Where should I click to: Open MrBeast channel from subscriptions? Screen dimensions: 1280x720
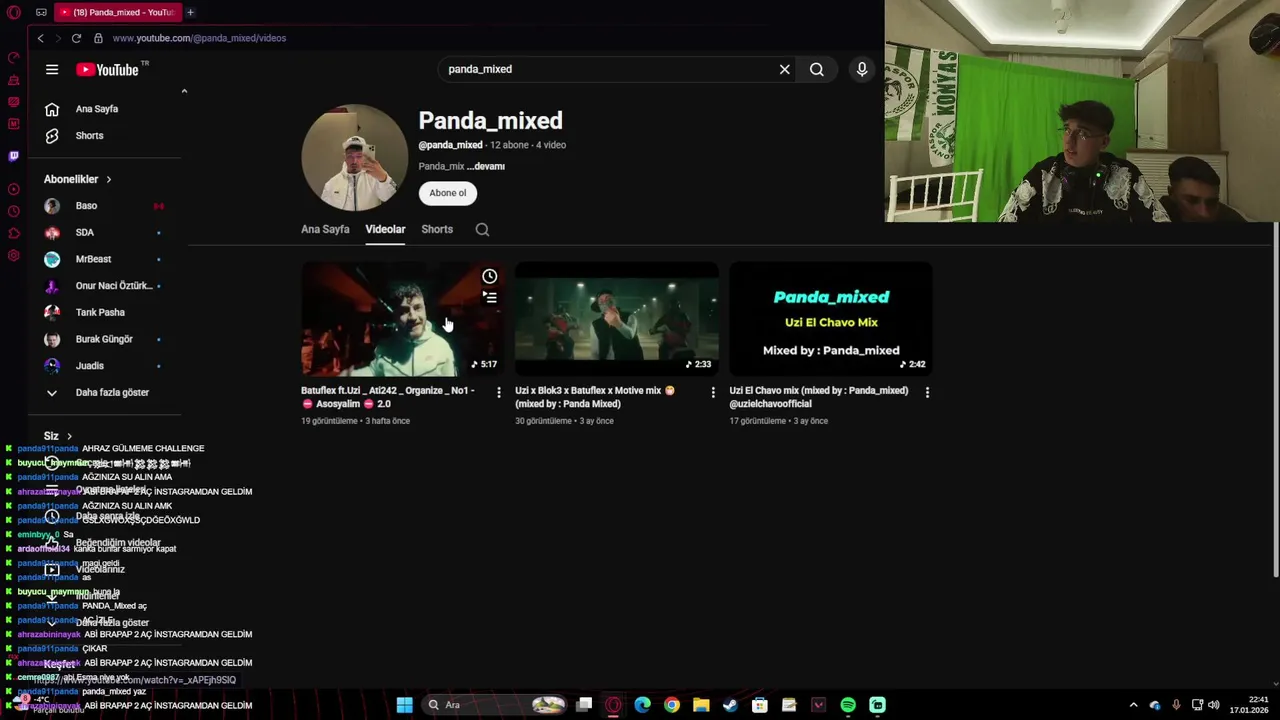(103, 260)
